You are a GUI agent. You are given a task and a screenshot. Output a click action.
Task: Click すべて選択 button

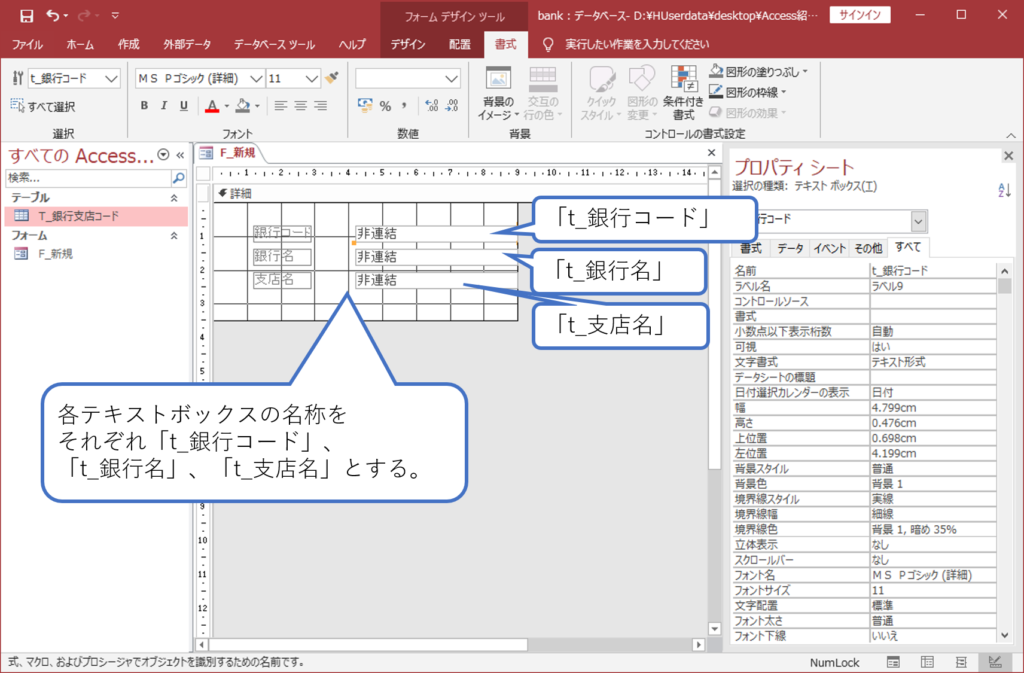43,106
